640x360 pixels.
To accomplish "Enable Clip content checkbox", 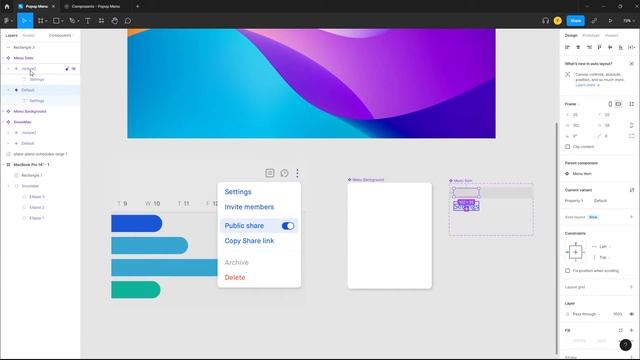I will tap(567, 147).
